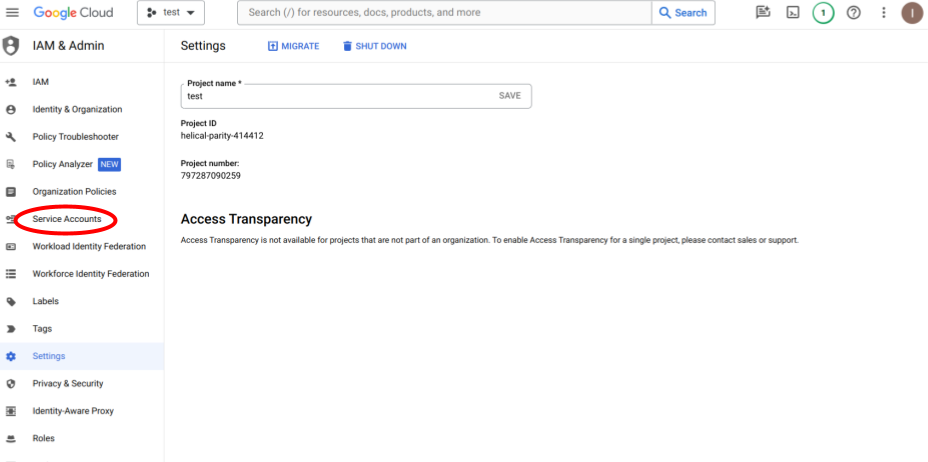Open Gemini chat assistant icon

click(763, 13)
